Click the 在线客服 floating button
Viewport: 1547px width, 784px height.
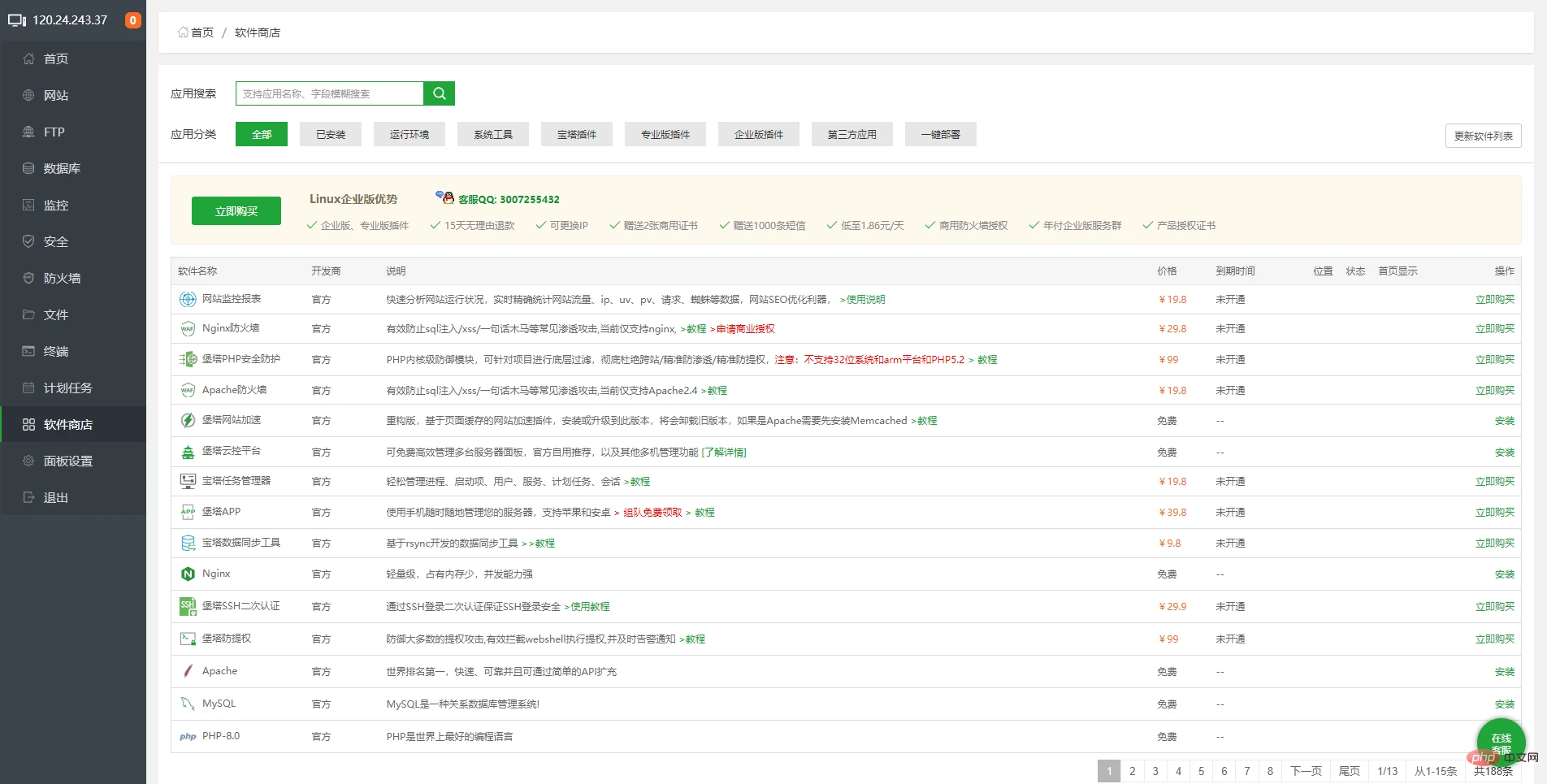pos(1501,743)
